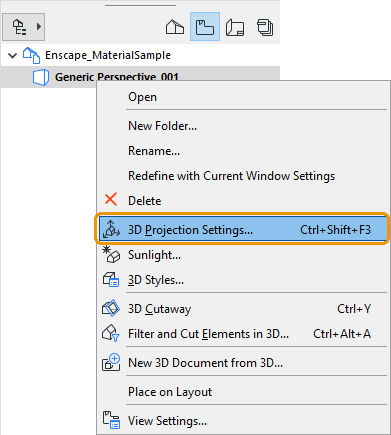
Task: Open the Project Chooser dropdown button
Action: tap(24, 27)
